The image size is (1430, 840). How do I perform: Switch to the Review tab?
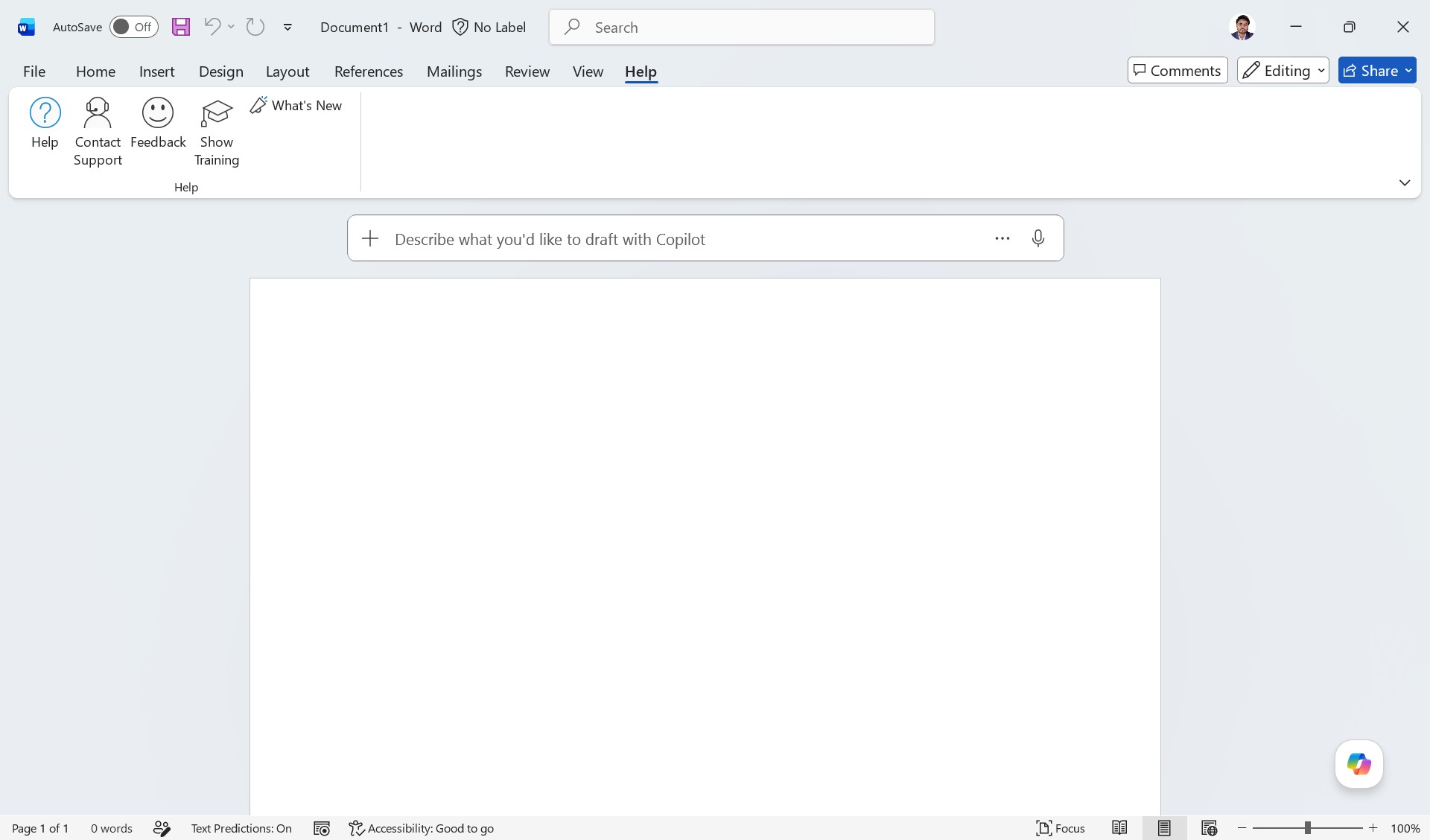527,71
